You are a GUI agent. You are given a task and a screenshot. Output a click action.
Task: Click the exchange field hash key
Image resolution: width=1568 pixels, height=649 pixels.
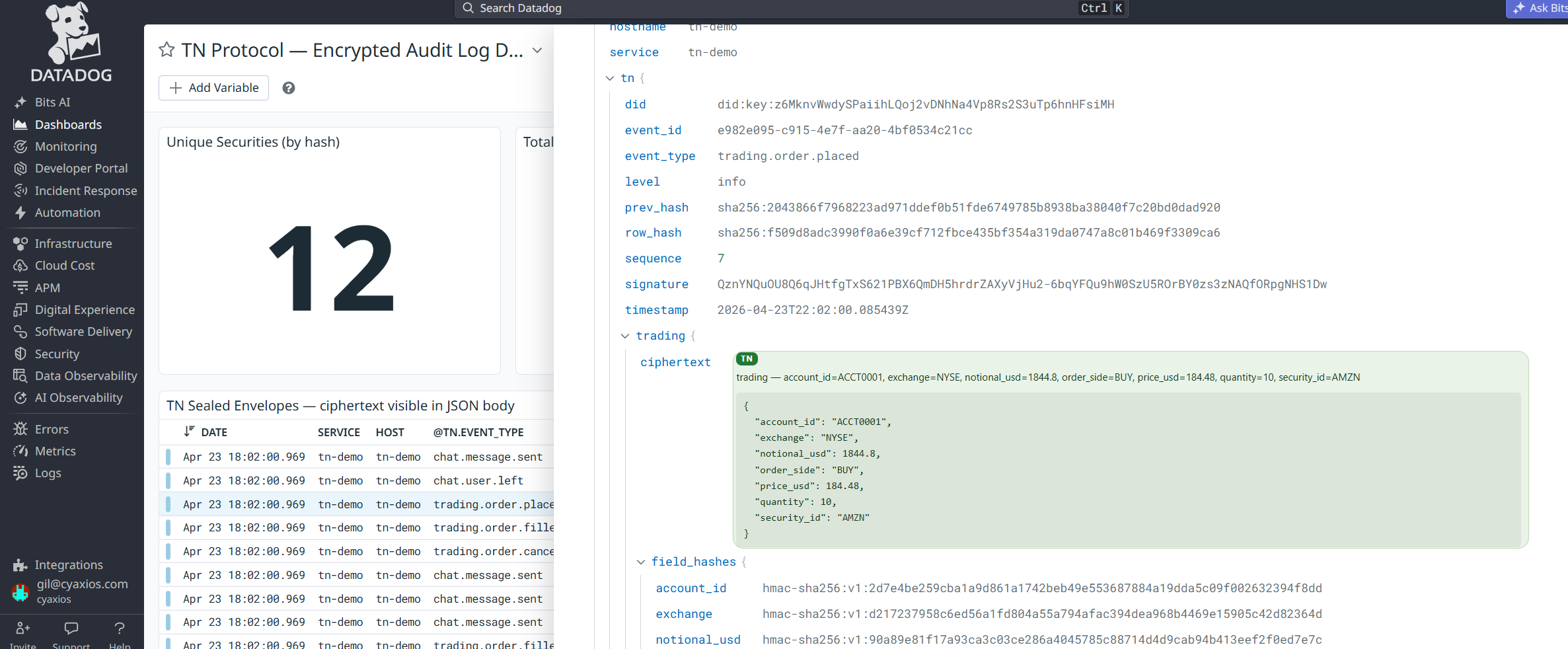pyautogui.click(x=684, y=614)
